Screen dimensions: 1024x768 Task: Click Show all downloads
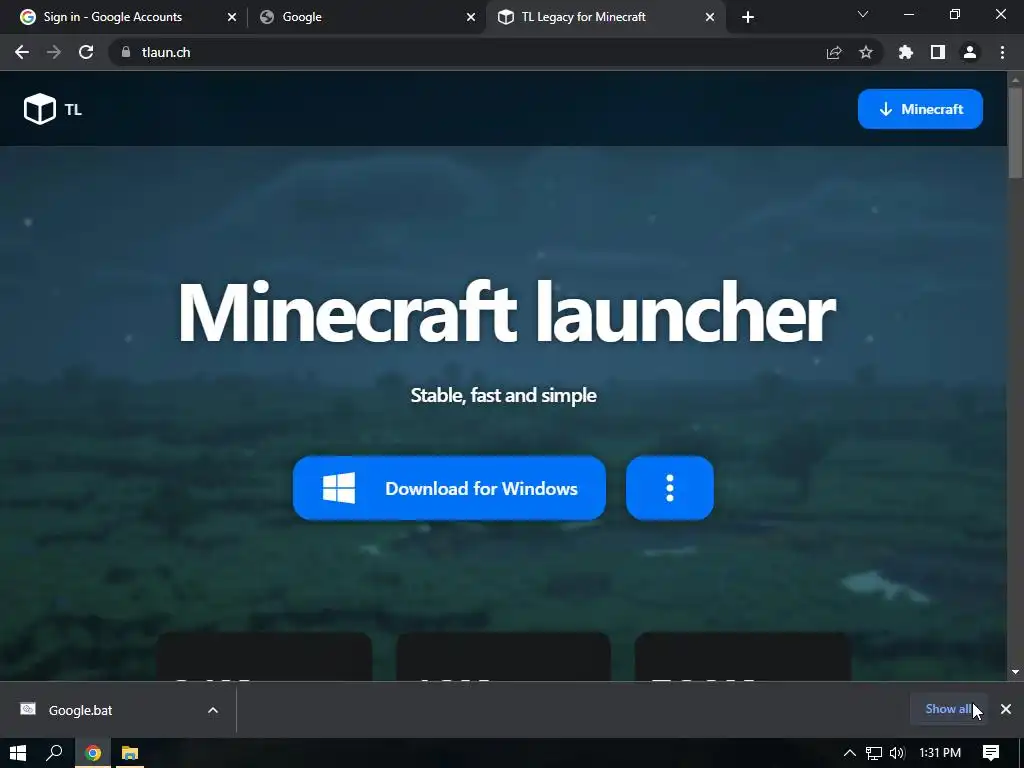948,709
